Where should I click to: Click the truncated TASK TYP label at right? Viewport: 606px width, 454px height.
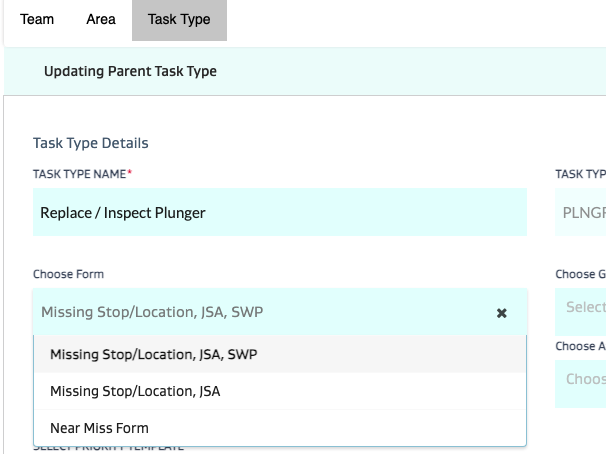[x=580, y=174]
